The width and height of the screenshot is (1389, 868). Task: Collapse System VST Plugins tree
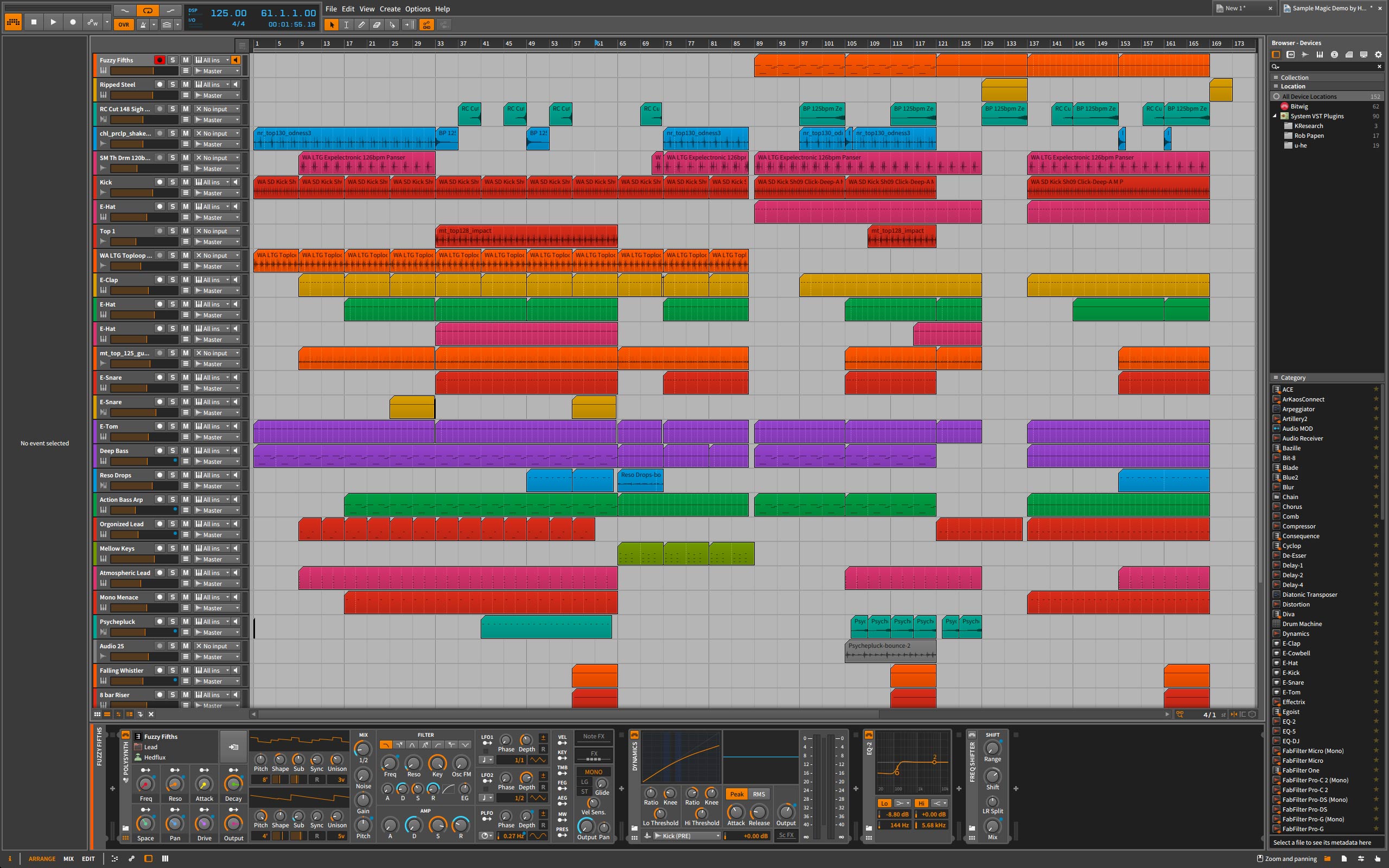pyautogui.click(x=1275, y=116)
